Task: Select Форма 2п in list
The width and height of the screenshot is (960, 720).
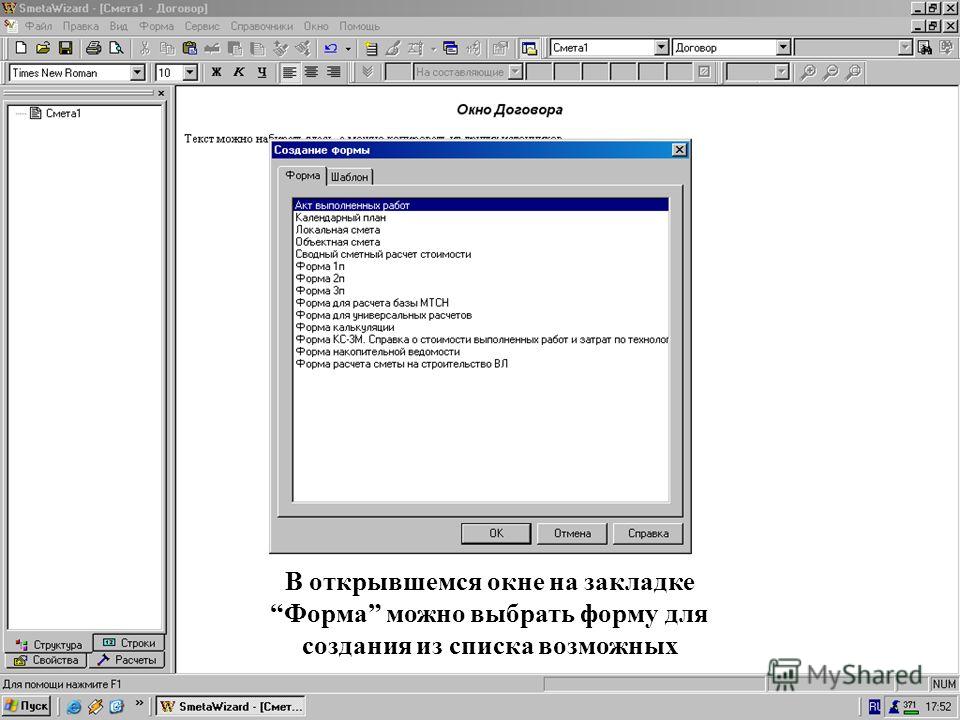Action: 481,279
